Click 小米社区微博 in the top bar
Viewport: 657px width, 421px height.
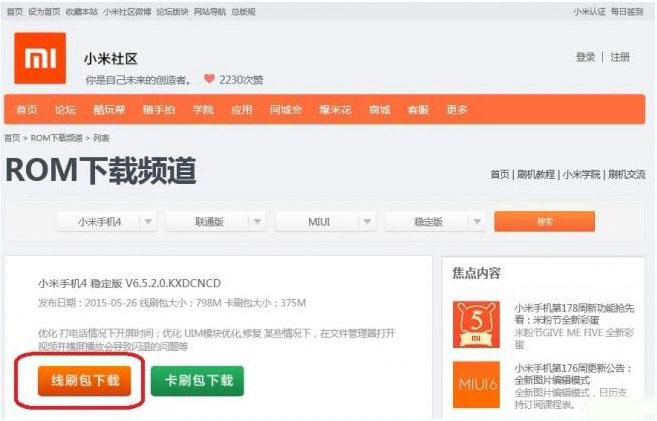coord(127,12)
